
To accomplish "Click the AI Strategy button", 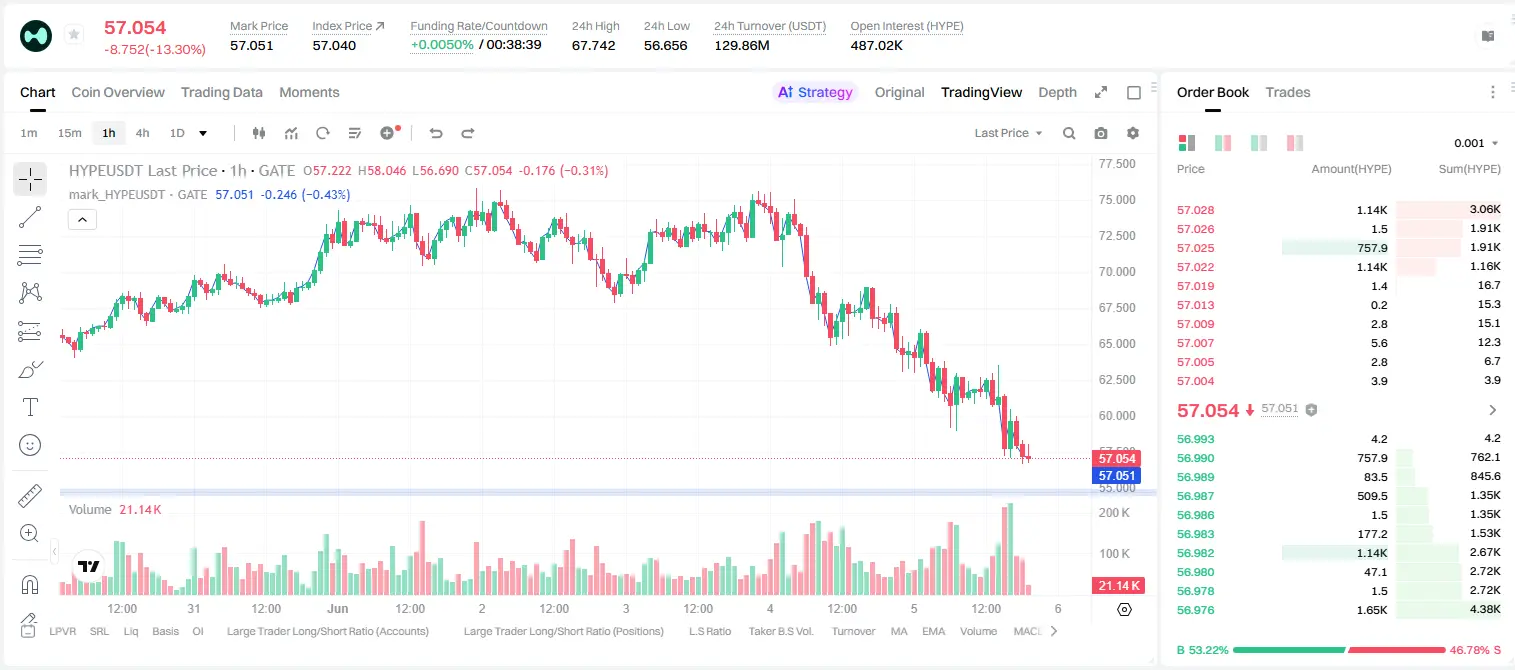I will (x=815, y=92).
